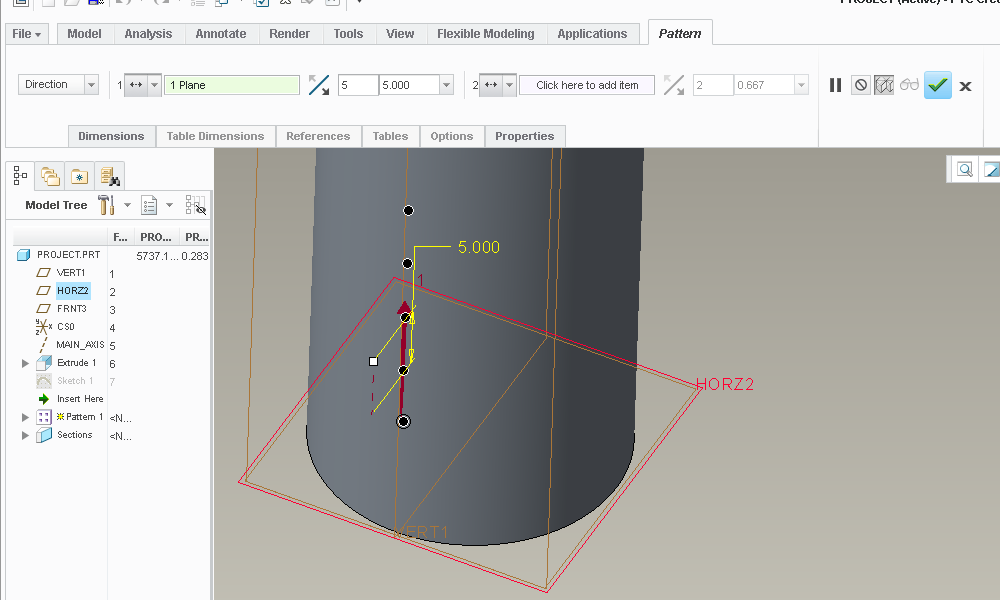Click the Model Tree settings hammer icon
Image resolution: width=1000 pixels, height=600 pixels.
(x=106, y=205)
